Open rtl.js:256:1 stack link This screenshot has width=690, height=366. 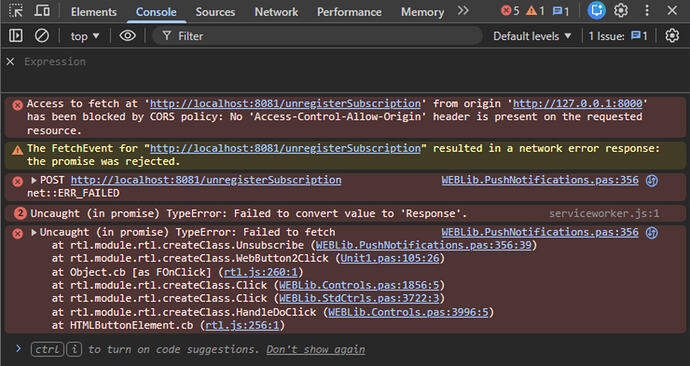(x=242, y=326)
